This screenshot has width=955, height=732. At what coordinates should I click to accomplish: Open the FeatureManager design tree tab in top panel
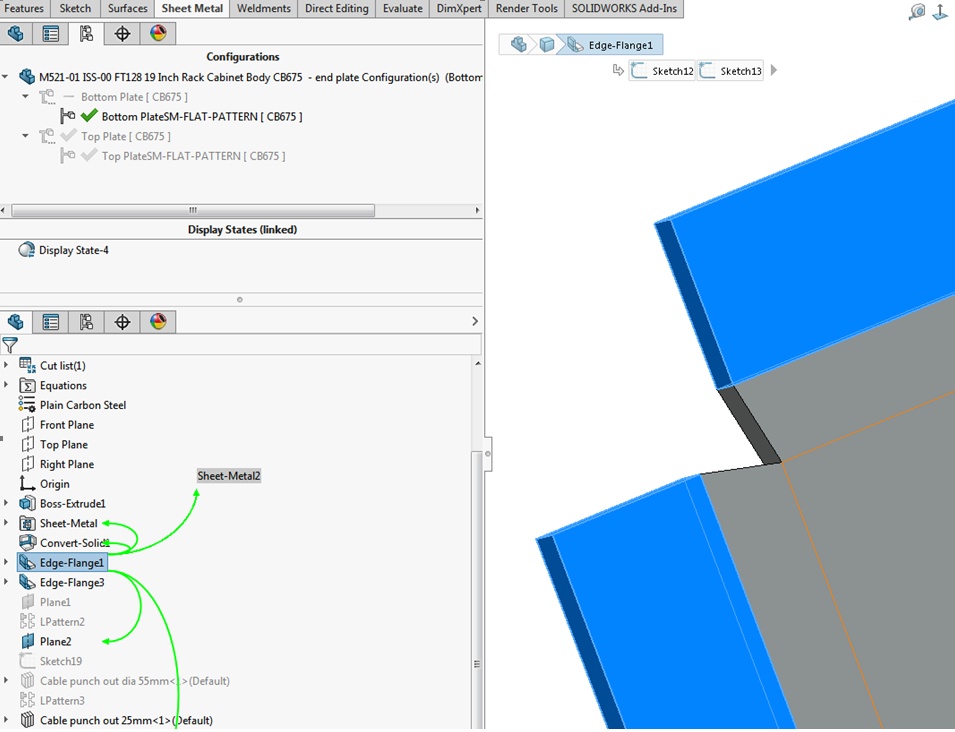point(16,33)
